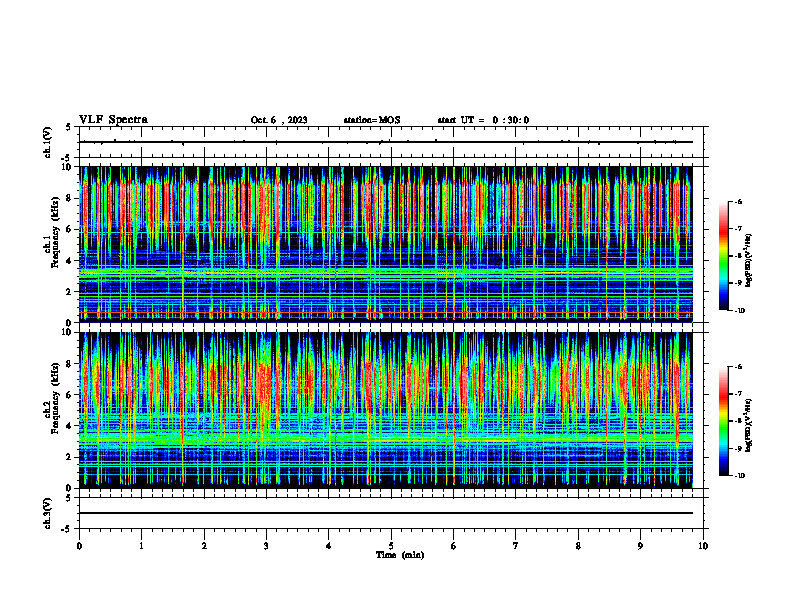
Task: Click the time axis tick label "7"
Action: 516,546
